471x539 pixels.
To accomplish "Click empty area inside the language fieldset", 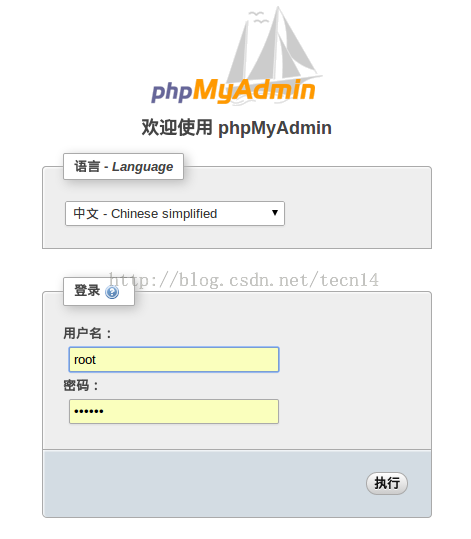I will point(358,213).
